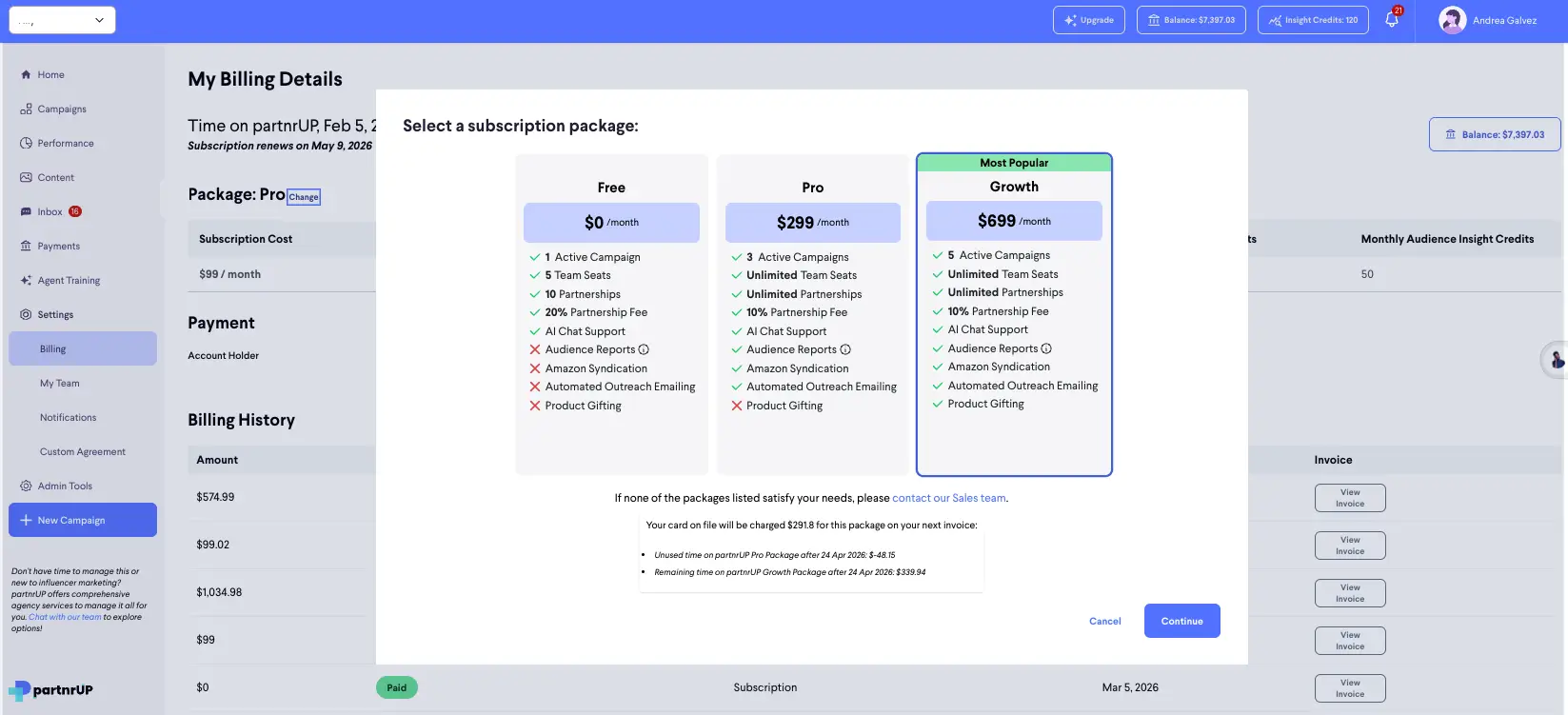Open Notifications settings page
The image size is (1568, 715).
pyautogui.click(x=68, y=417)
